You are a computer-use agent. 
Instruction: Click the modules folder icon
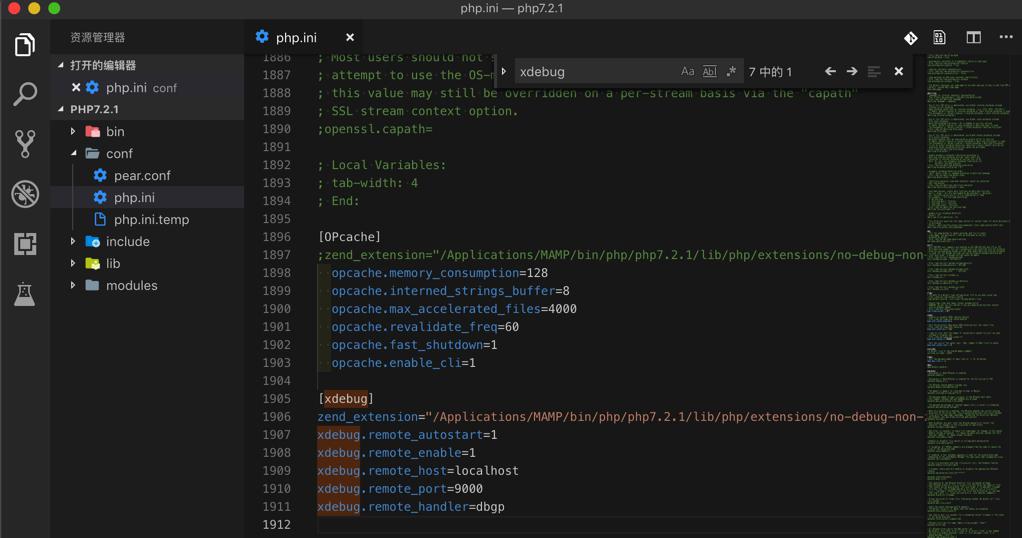point(93,285)
